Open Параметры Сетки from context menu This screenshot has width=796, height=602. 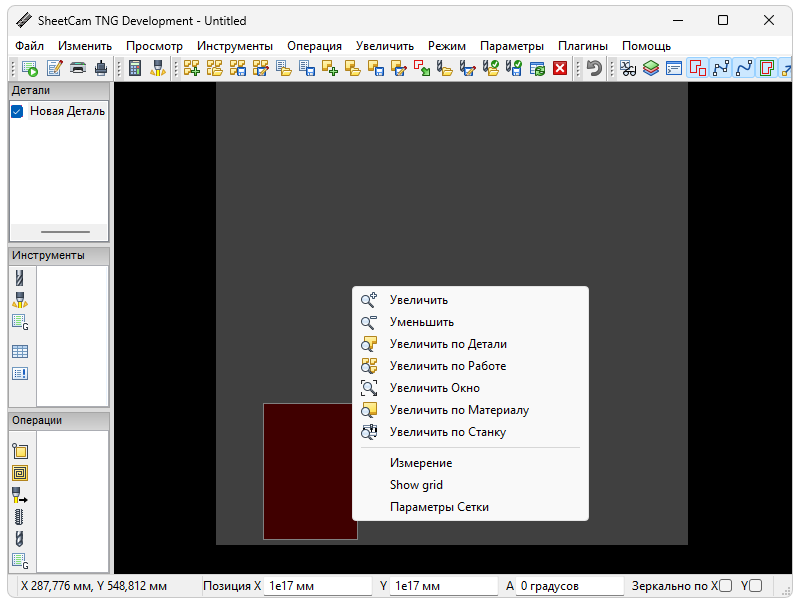click(471, 507)
